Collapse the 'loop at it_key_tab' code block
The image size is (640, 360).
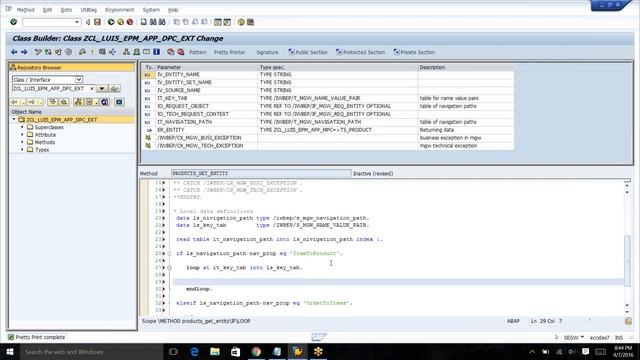169,268
